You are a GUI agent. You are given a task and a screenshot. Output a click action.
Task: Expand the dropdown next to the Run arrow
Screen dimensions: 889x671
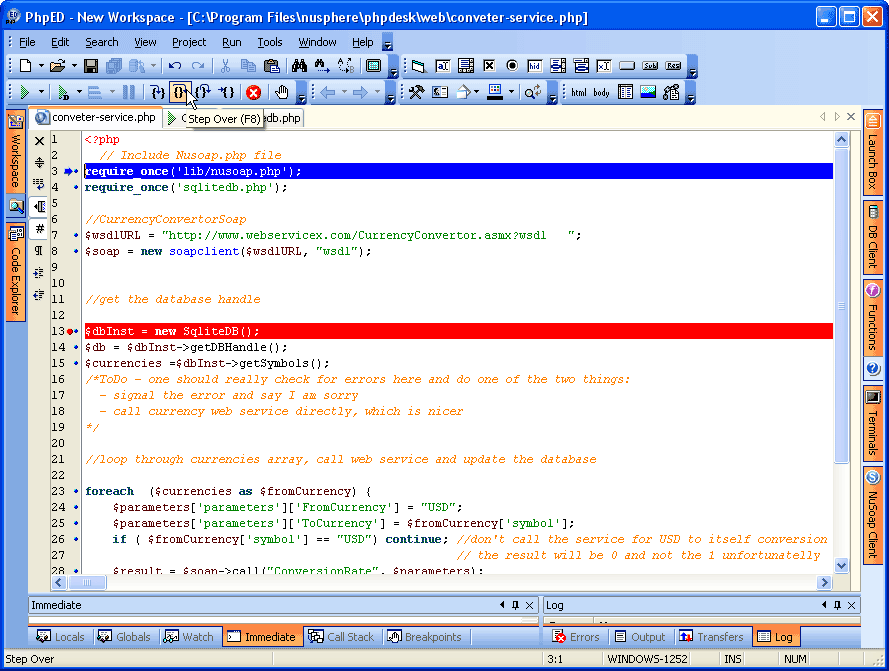click(41, 92)
